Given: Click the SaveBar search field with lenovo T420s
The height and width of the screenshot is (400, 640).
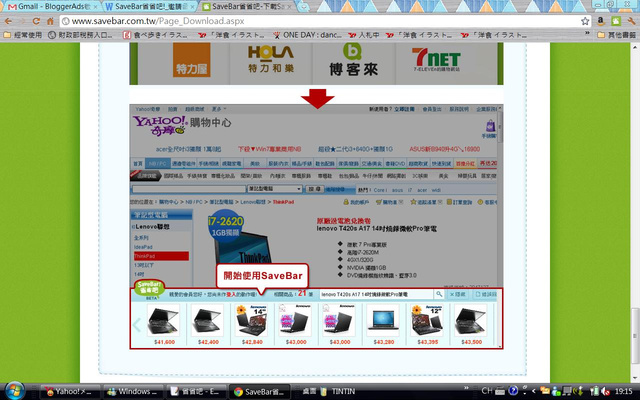Looking at the screenshot, I should pos(376,294).
